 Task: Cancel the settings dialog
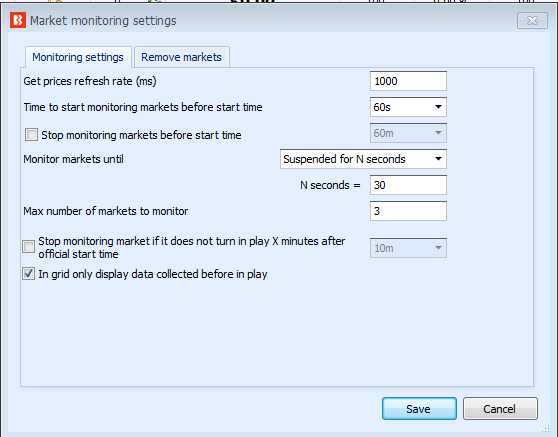[500, 409]
